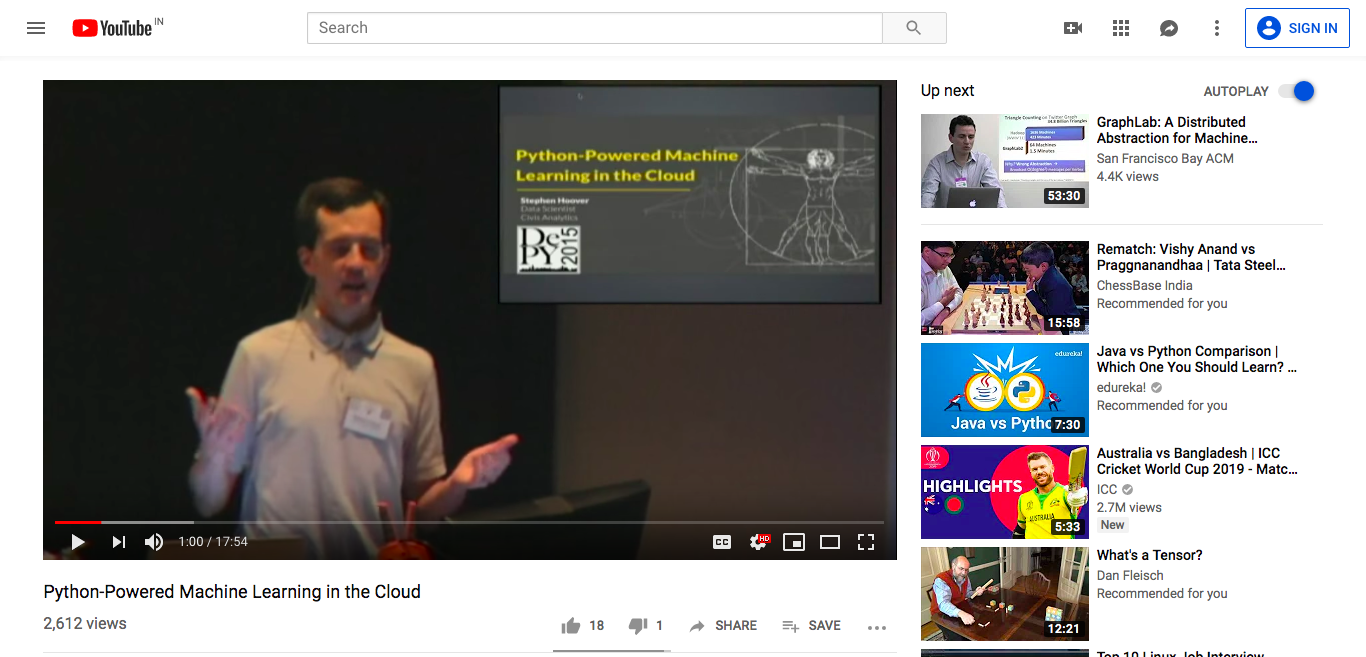The image size is (1366, 657).
Task: Click the SIGN IN button
Action: (1297, 28)
